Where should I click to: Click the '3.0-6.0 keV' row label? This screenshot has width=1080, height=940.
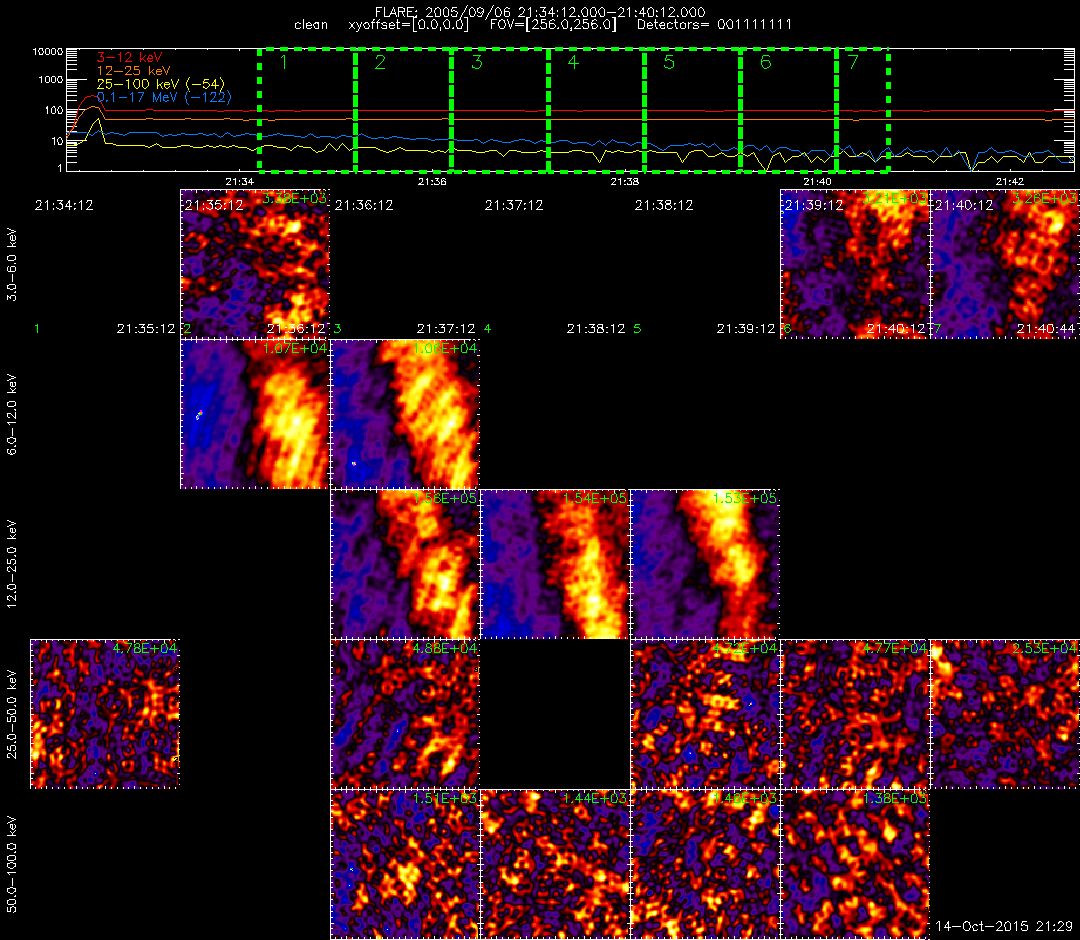12,265
